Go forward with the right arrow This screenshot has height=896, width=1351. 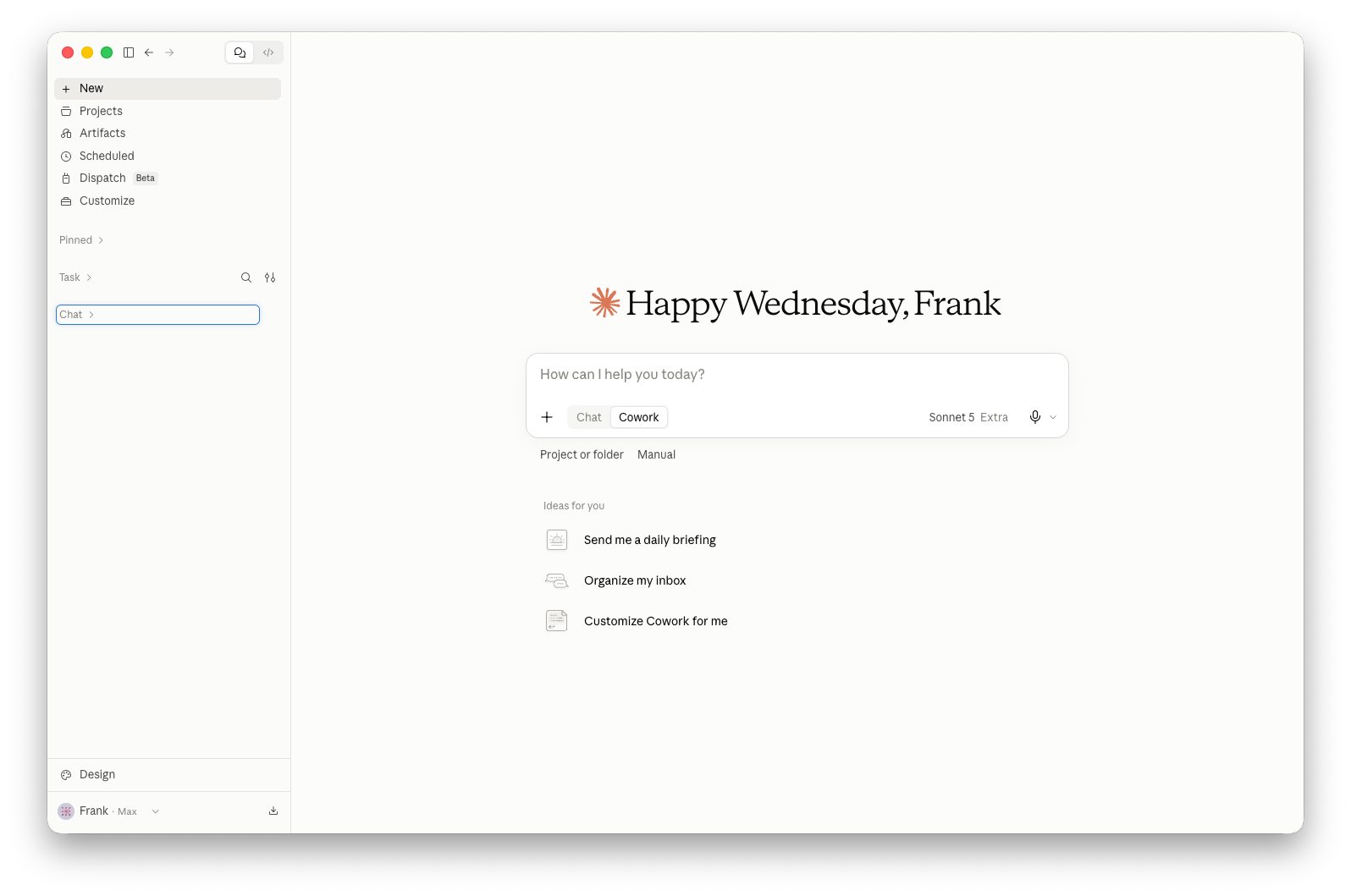coord(169,52)
